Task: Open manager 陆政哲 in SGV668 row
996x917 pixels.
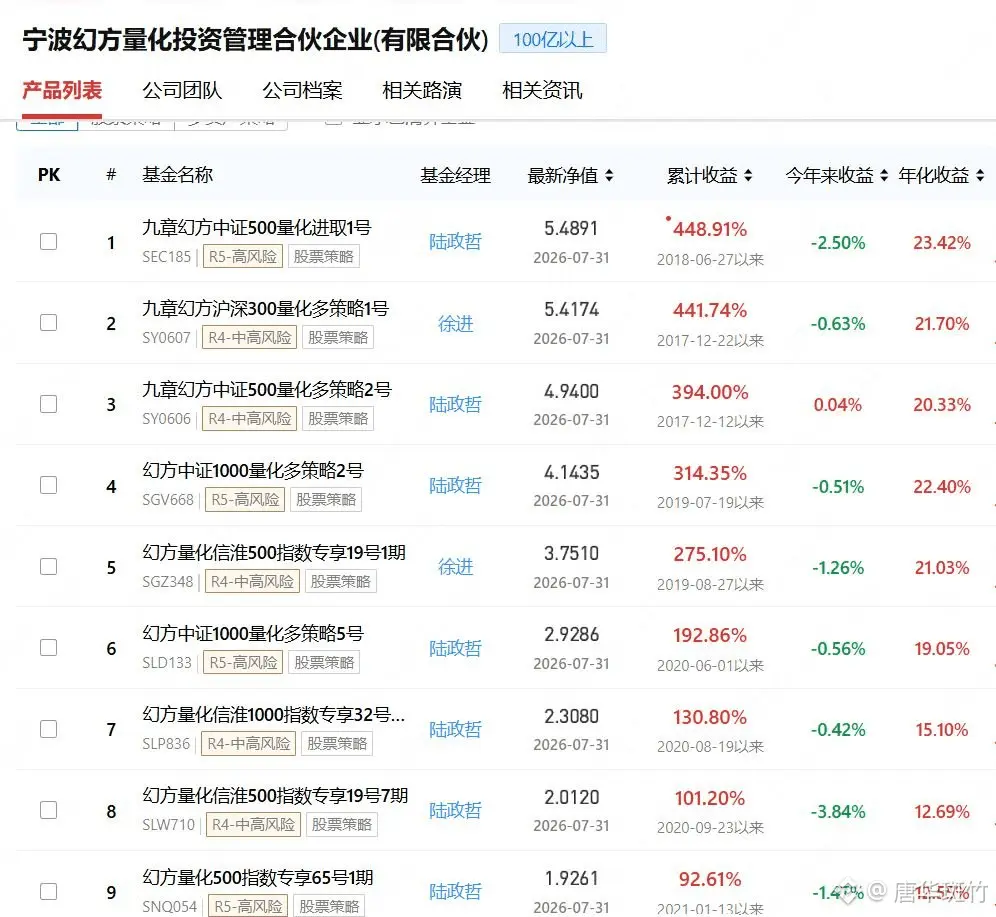Action: [455, 486]
